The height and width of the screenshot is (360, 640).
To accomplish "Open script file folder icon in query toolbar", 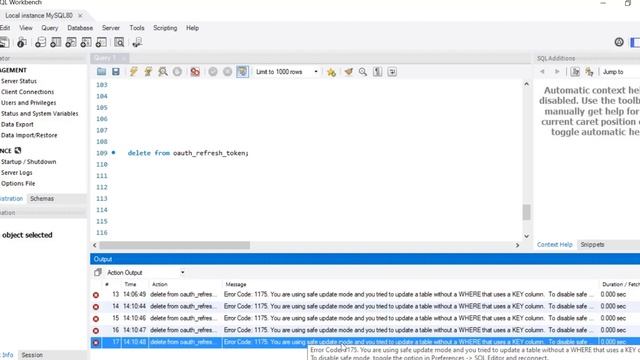I will 101,72.
